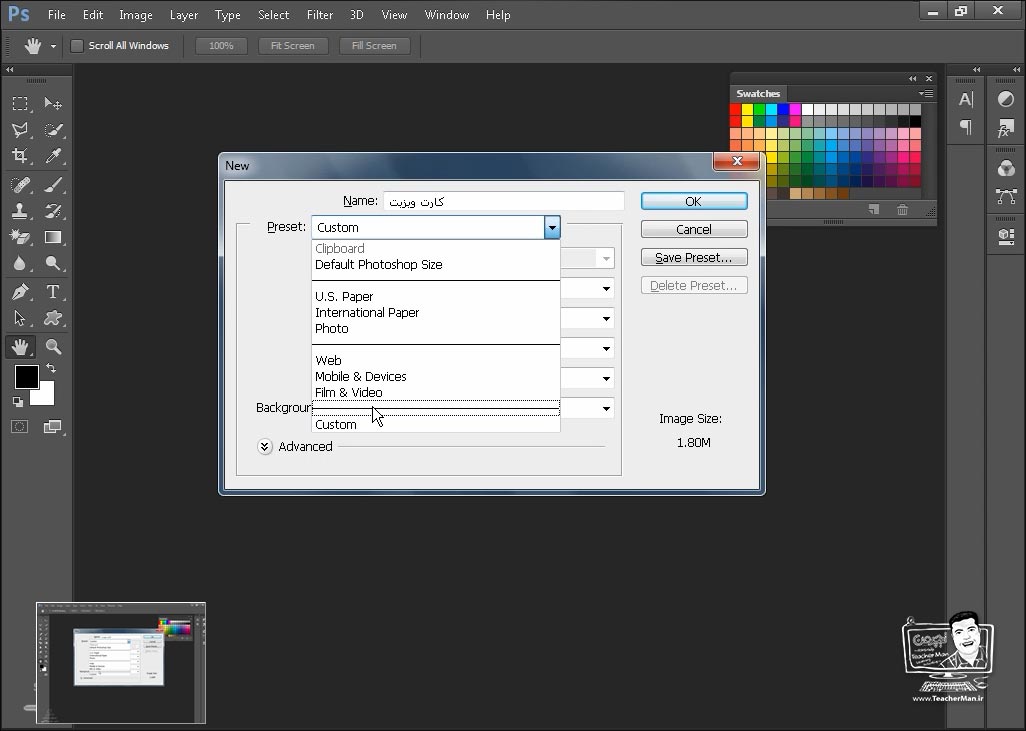The image size is (1026, 731).
Task: Select the Spot Healing Brush tool
Action: pyautogui.click(x=20, y=185)
